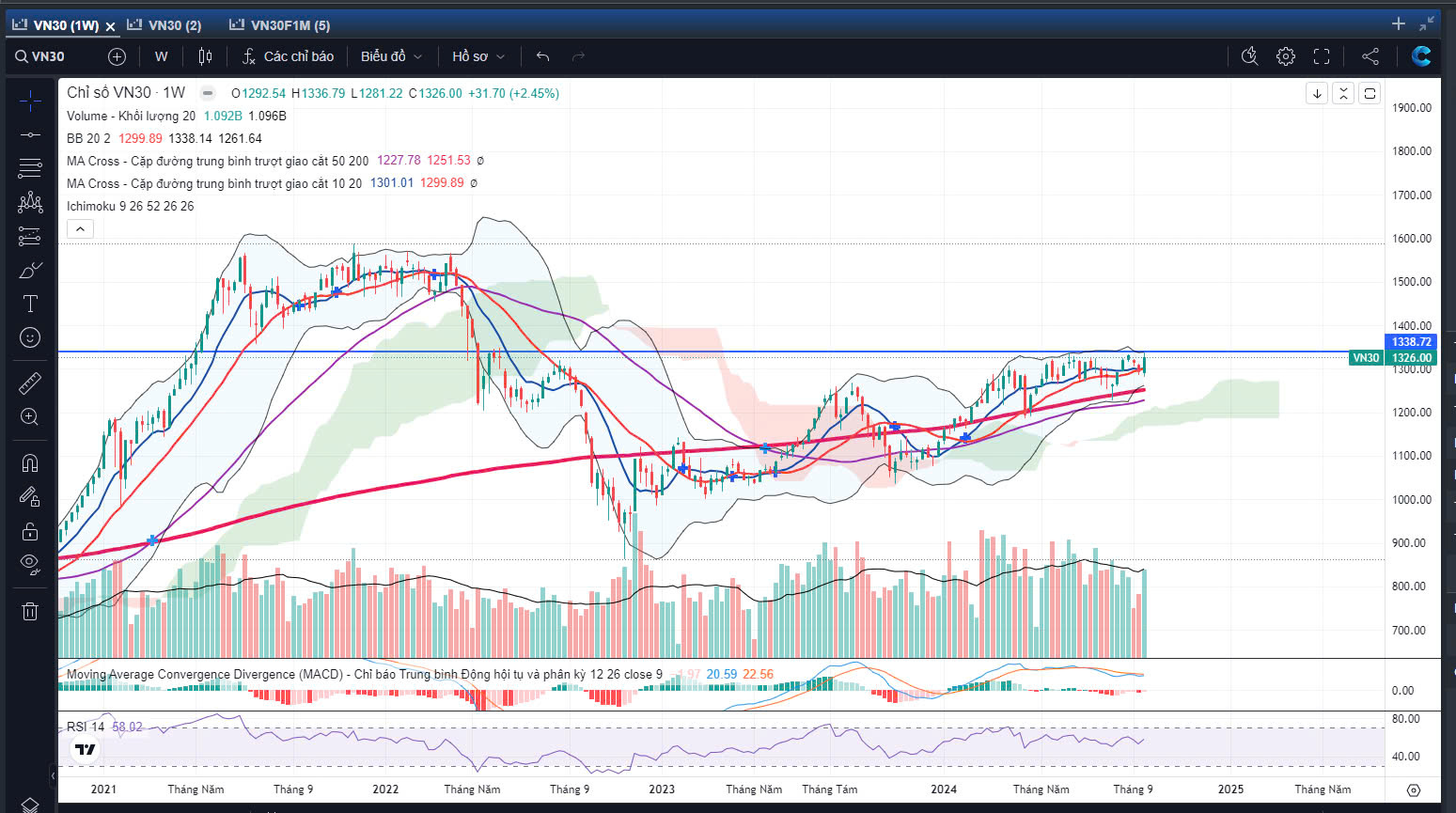Viewport: 1456px width, 813px height.
Task: Open the candlestick chart style selector
Action: click(205, 56)
